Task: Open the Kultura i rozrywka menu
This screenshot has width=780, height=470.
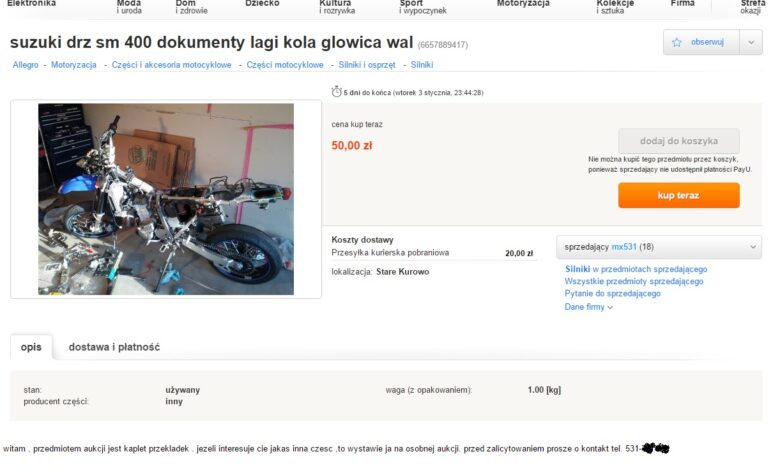Action: (337, 6)
